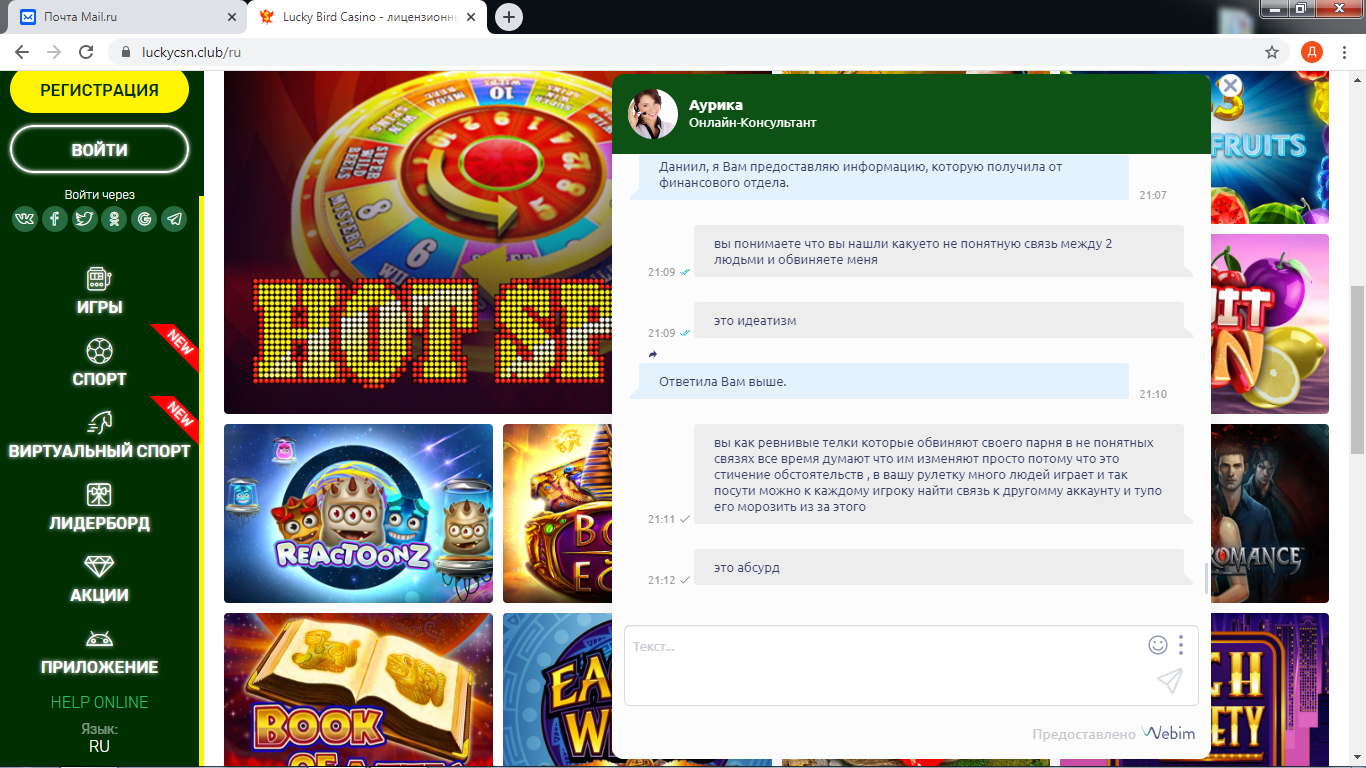Click the Book of Egypt game thumbnail
Viewport: 1366px width, 768px height.
(557, 513)
